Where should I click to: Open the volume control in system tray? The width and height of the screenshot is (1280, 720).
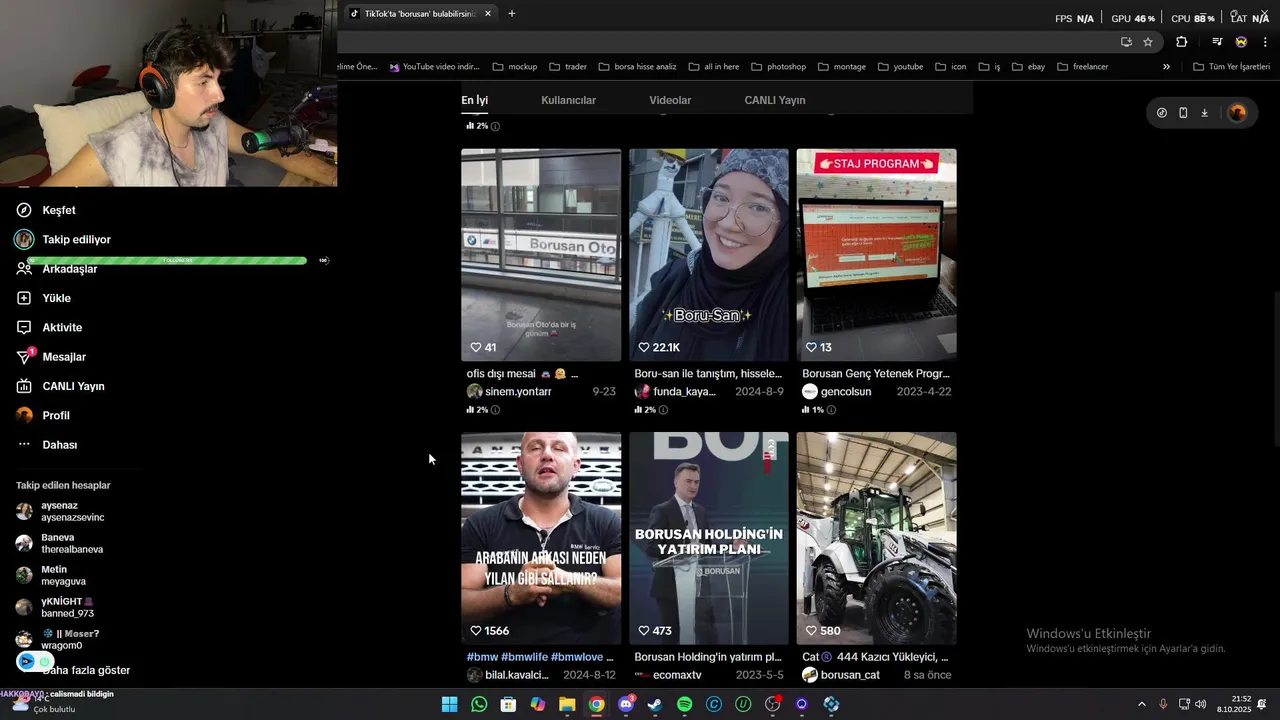pos(1200,705)
